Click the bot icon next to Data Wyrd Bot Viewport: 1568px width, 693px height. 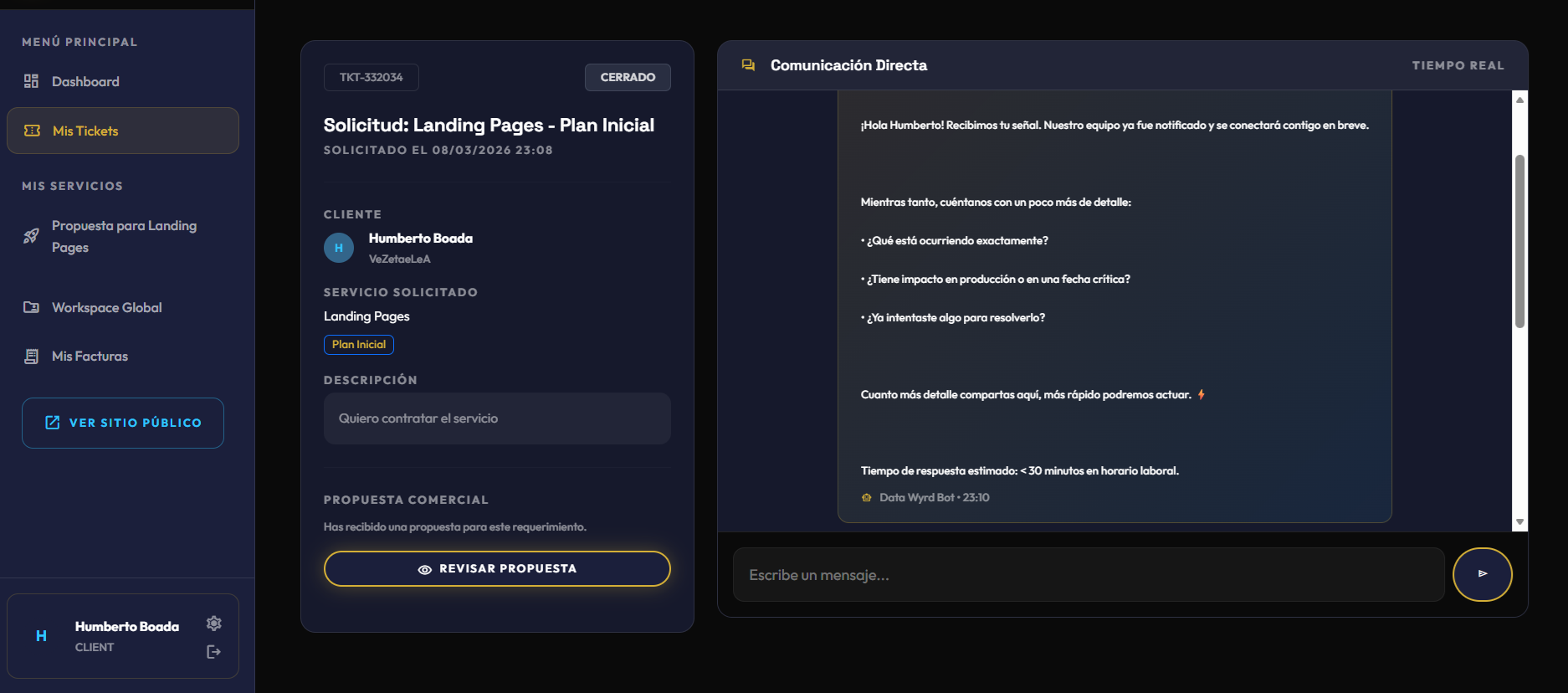(x=867, y=498)
